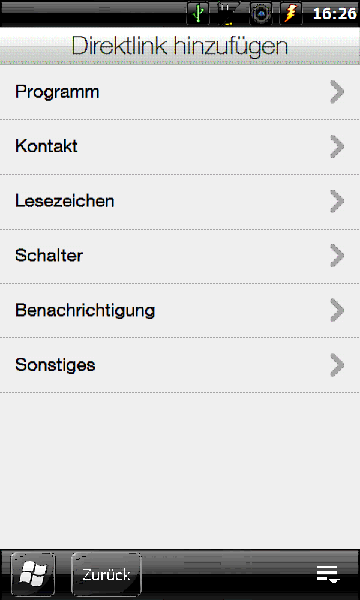Open the Benachrichtigung list entry
The width and height of the screenshot is (360, 600).
pos(180,311)
